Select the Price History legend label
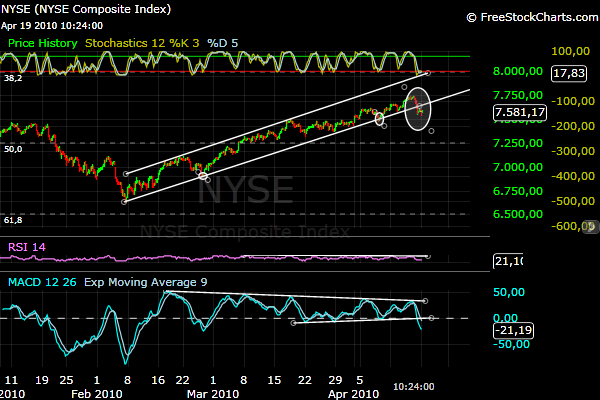 pos(42,43)
